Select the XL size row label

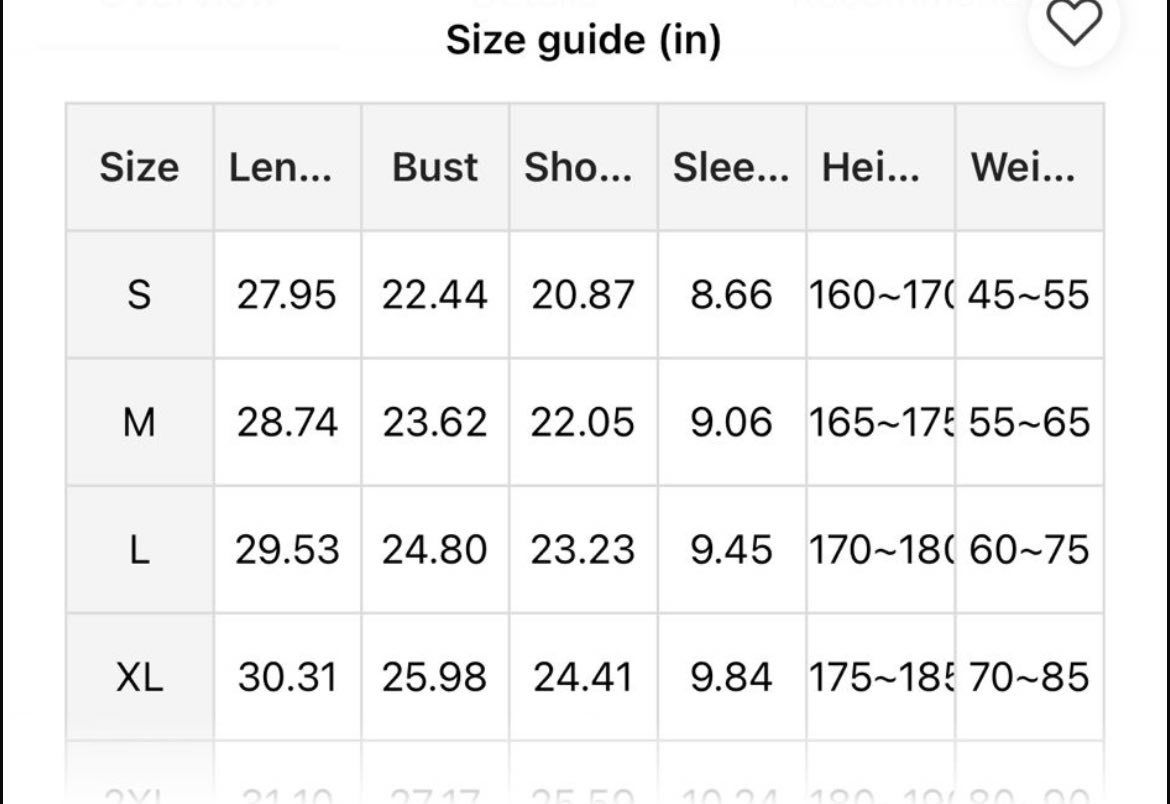pos(139,678)
